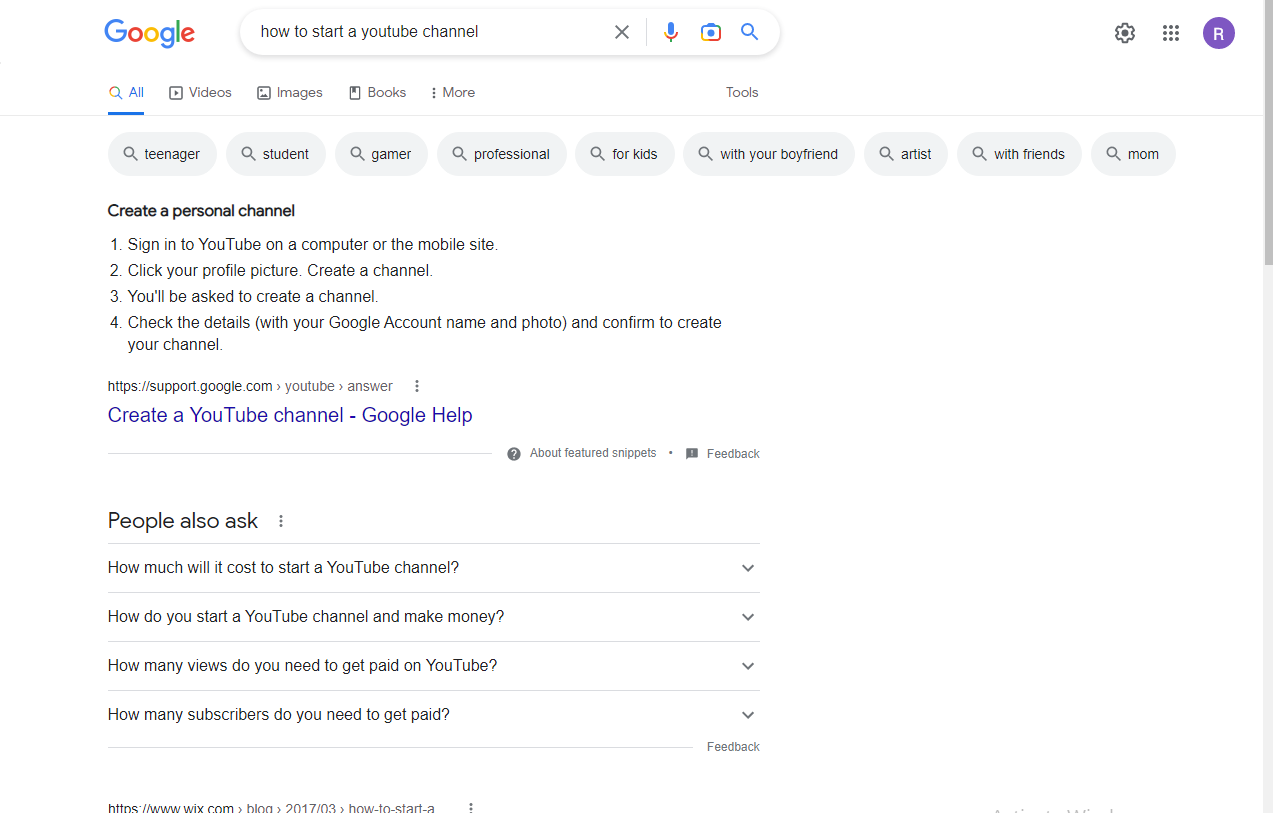
Task: Open the search Tools menu
Action: click(x=742, y=93)
